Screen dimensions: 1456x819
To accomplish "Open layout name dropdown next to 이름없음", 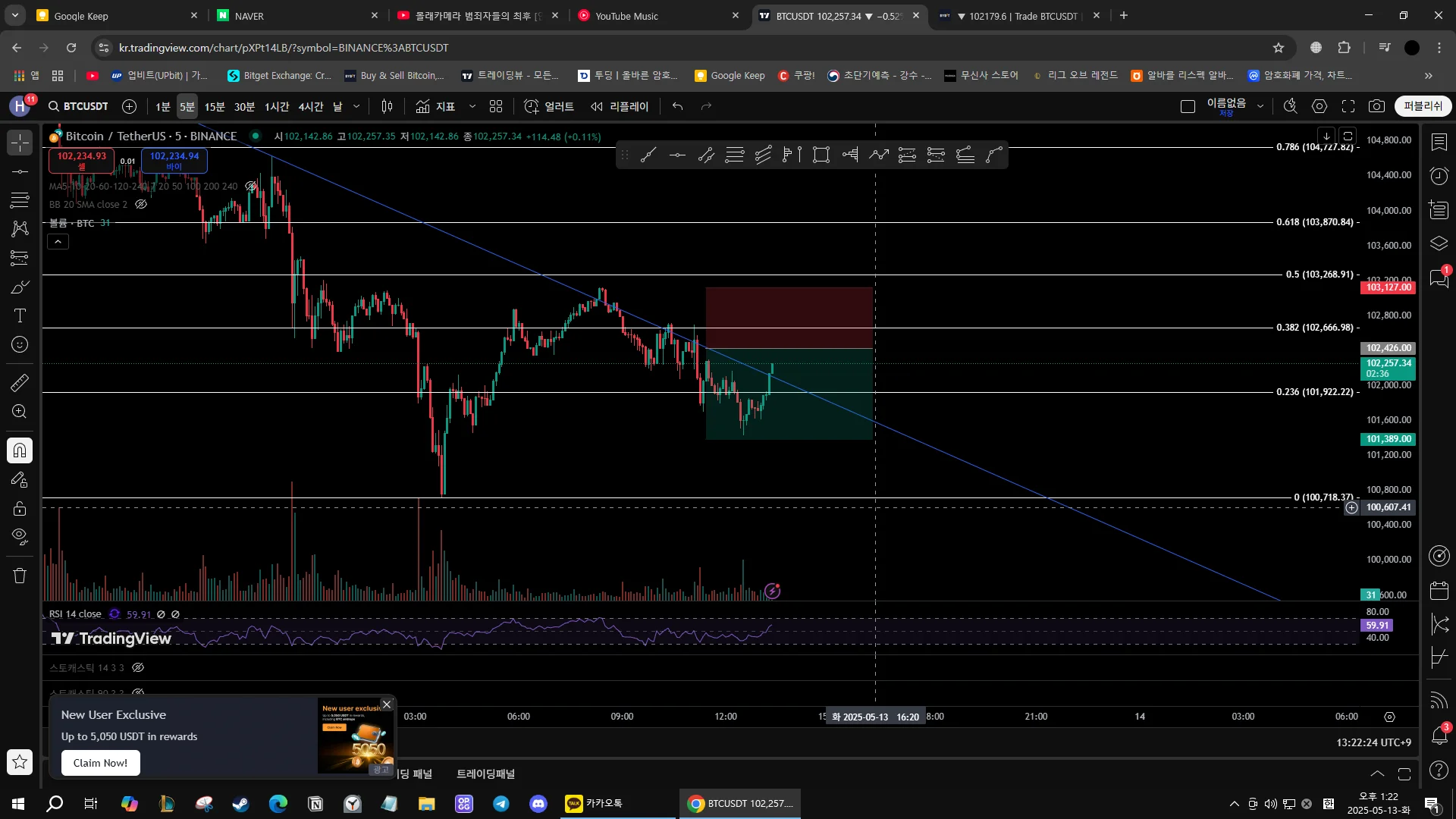I will [x=1260, y=106].
